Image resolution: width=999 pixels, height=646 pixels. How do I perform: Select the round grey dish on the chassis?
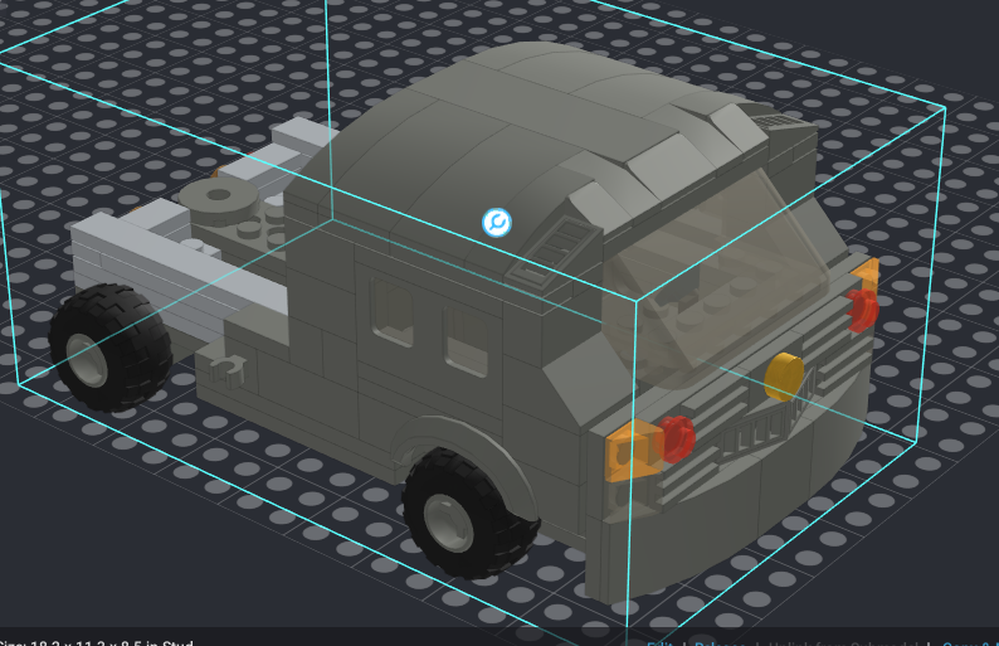220,200
